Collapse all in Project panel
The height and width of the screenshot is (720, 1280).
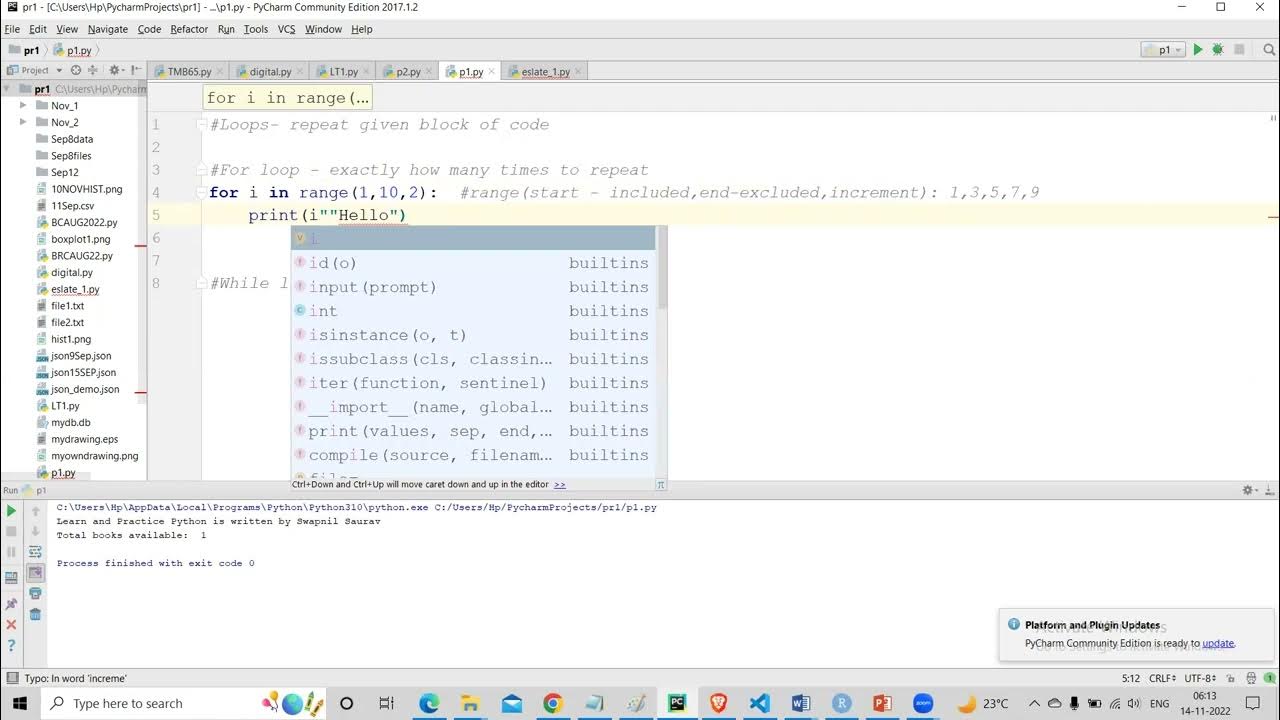pos(93,70)
